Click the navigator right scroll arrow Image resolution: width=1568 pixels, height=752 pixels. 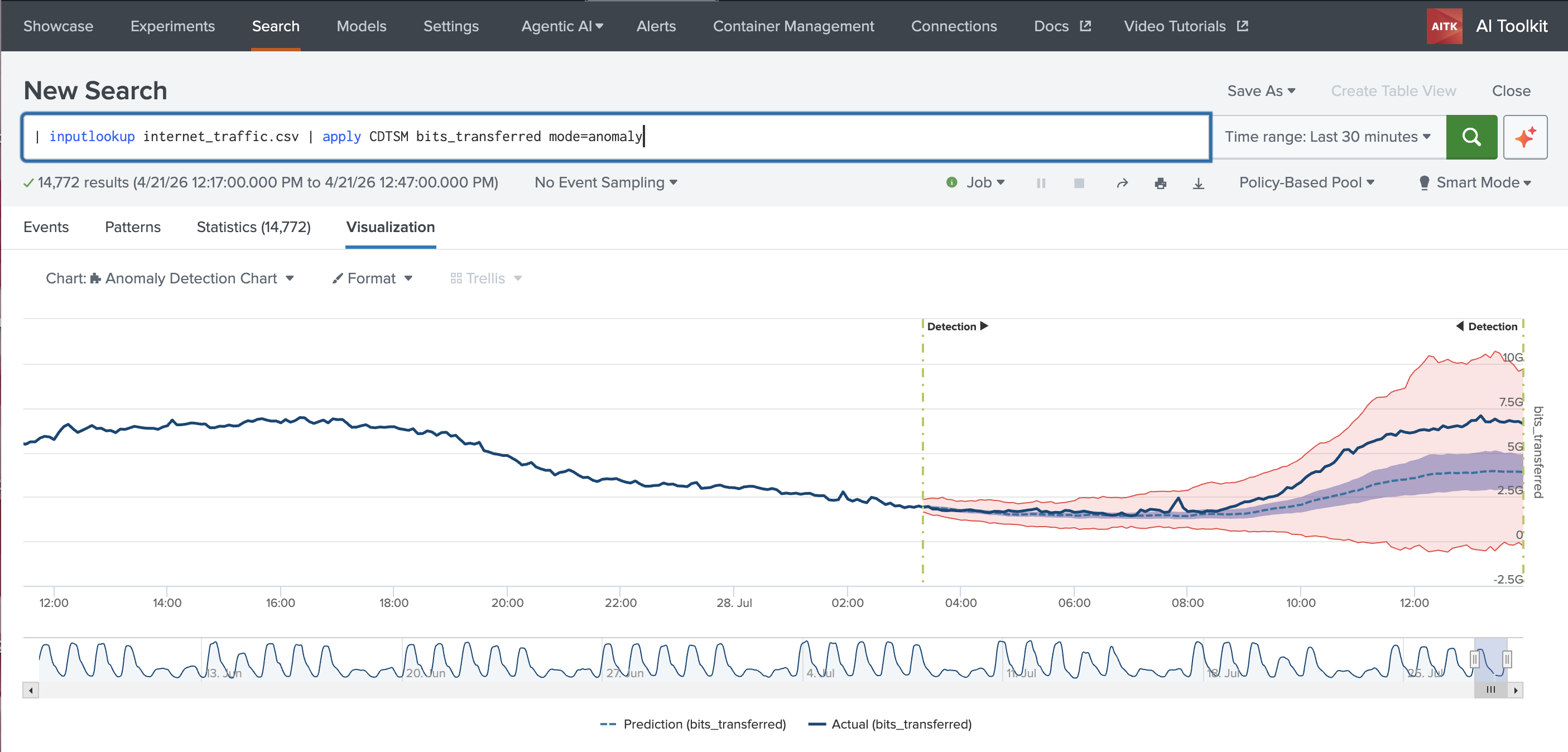click(x=1515, y=690)
